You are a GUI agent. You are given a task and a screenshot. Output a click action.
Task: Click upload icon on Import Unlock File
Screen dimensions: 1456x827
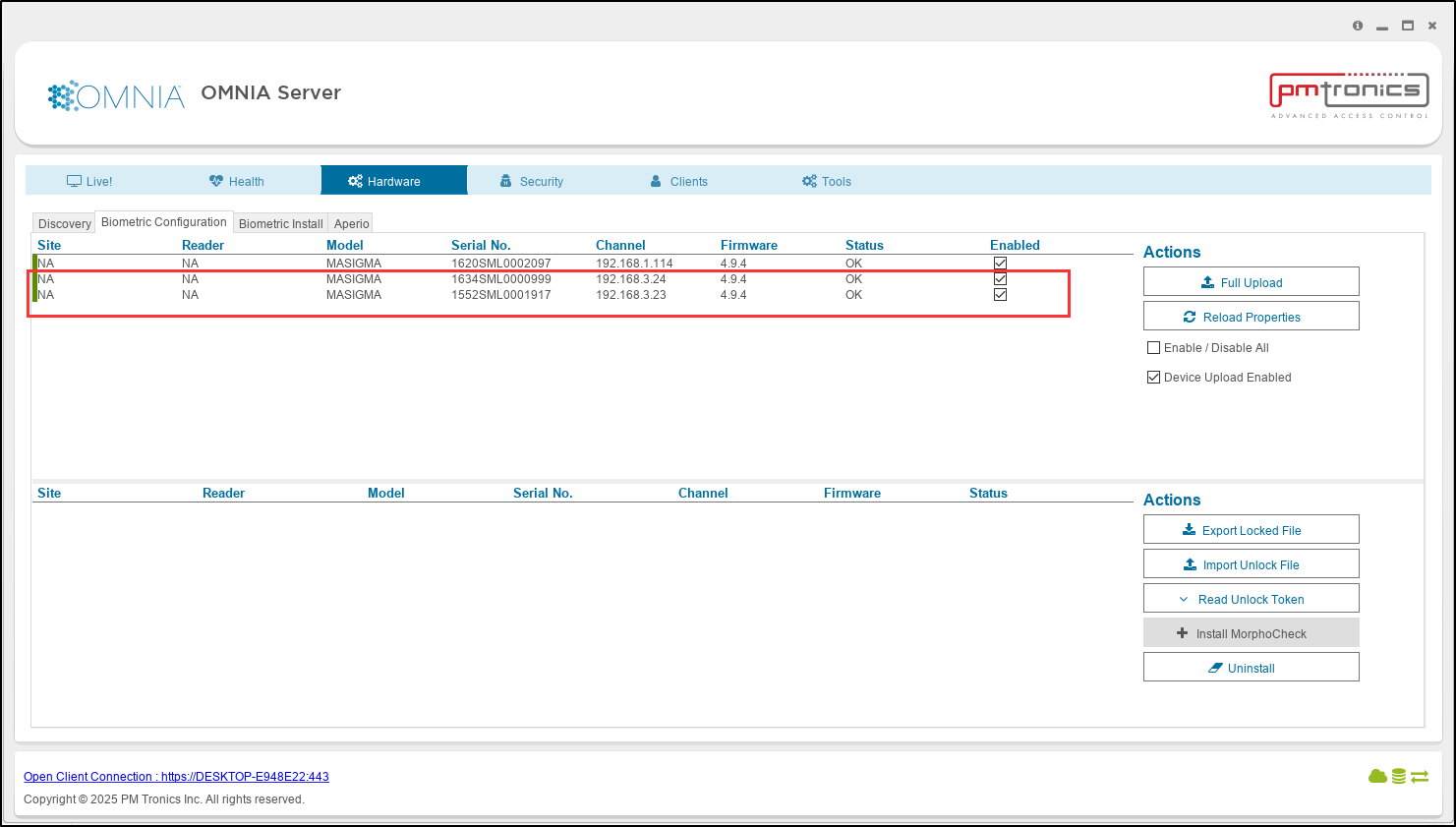[x=1190, y=564]
